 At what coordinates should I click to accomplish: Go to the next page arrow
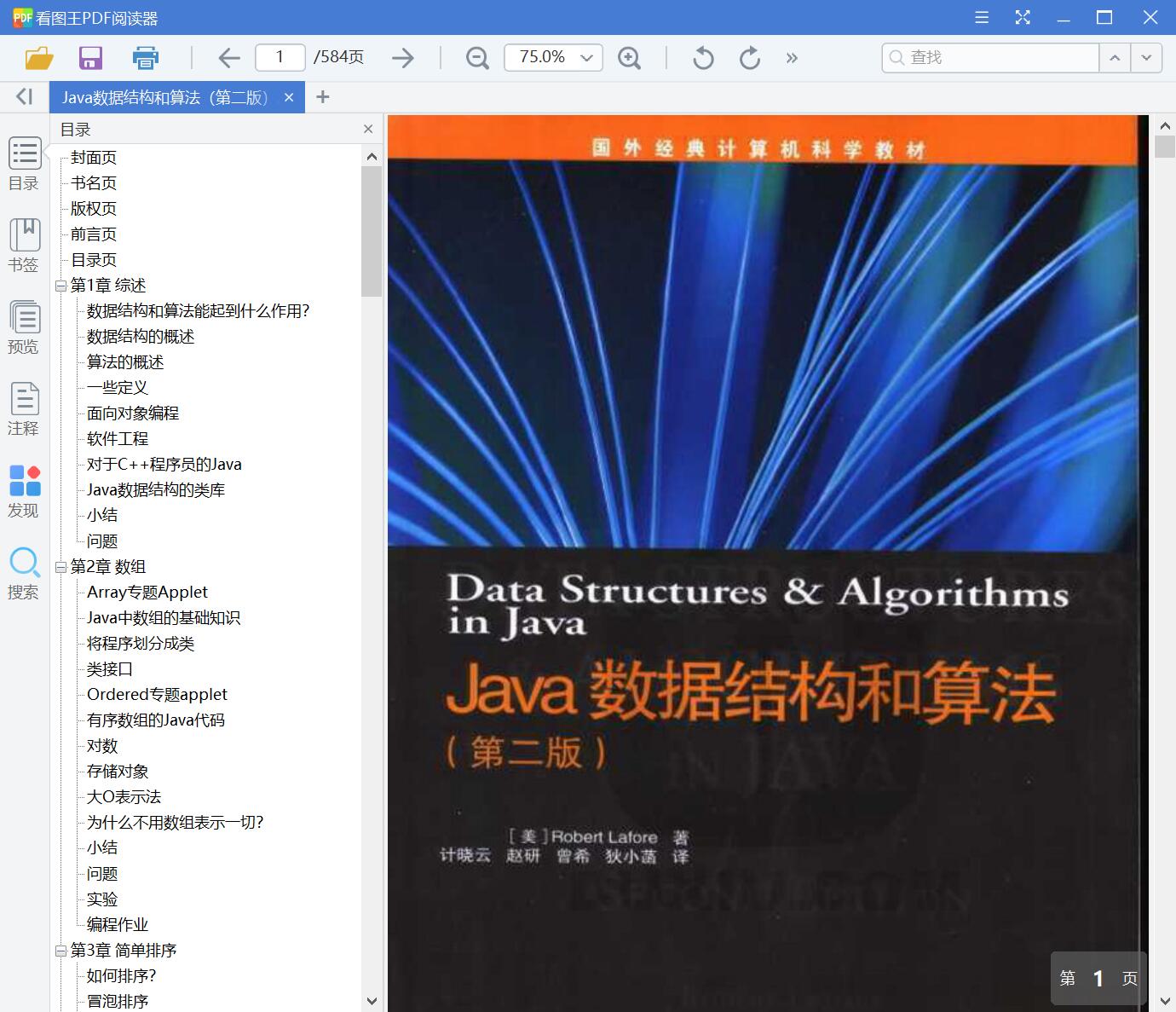coord(403,58)
